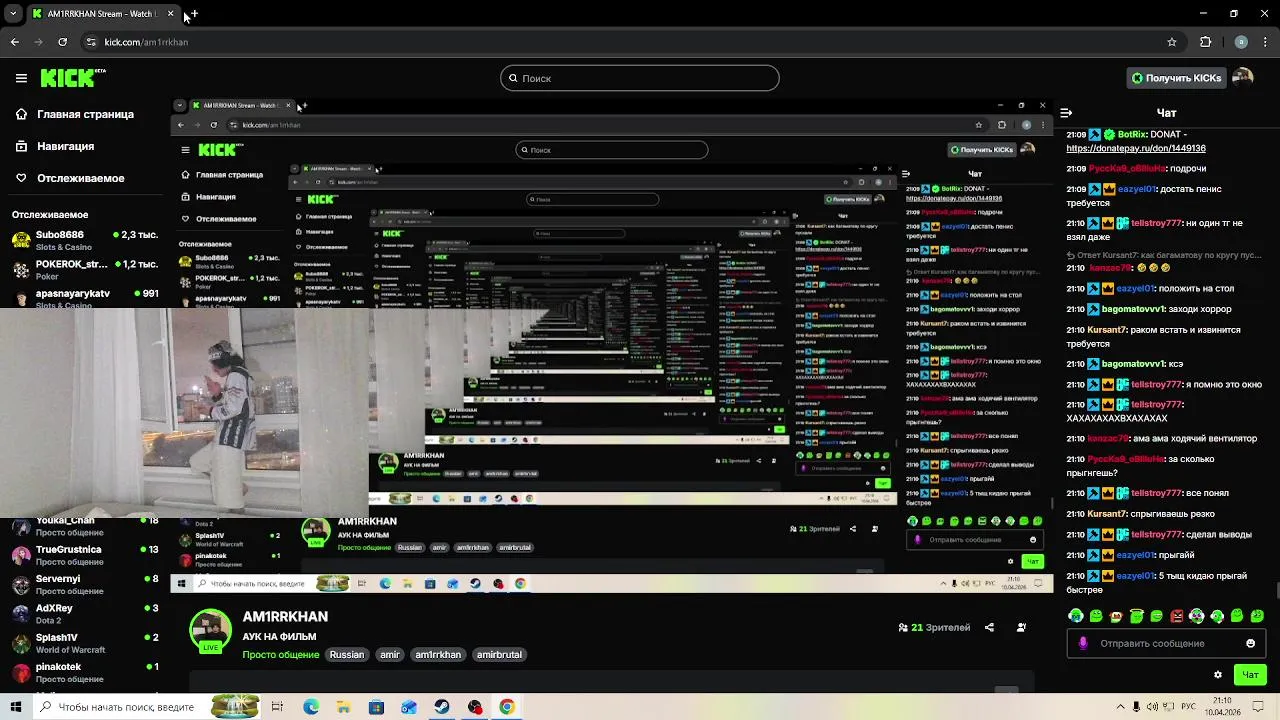This screenshot has width=1280, height=720.
Task: Open Microsoft Store from taskbar
Action: point(376,707)
